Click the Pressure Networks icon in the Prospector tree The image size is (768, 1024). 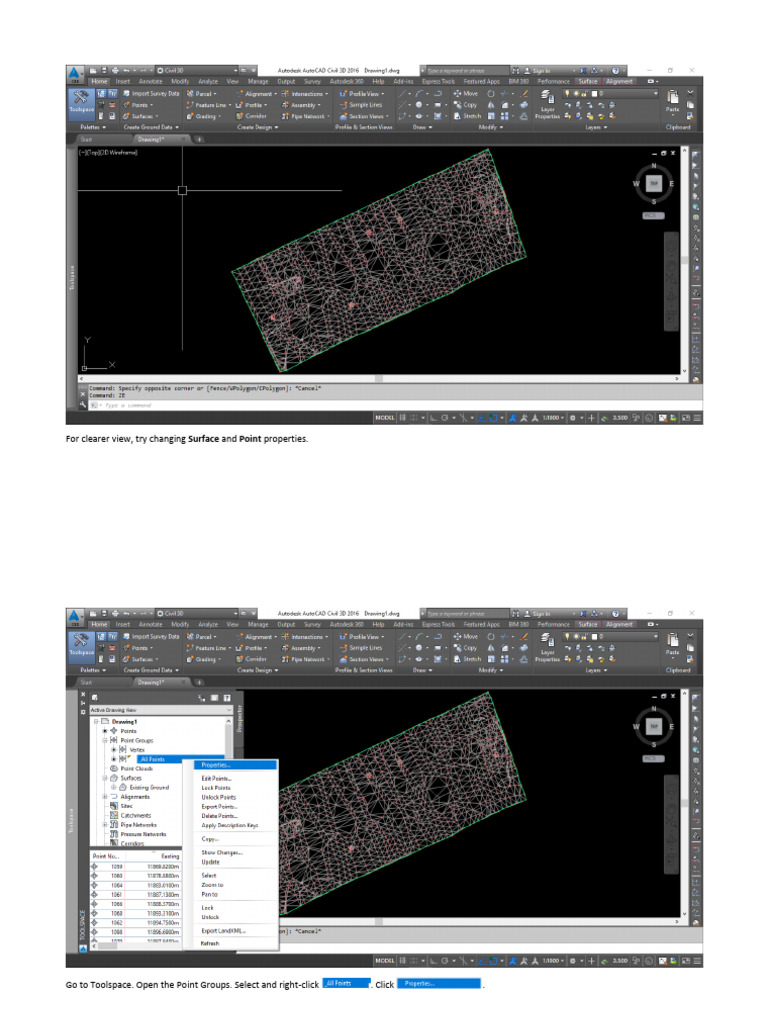click(x=114, y=833)
